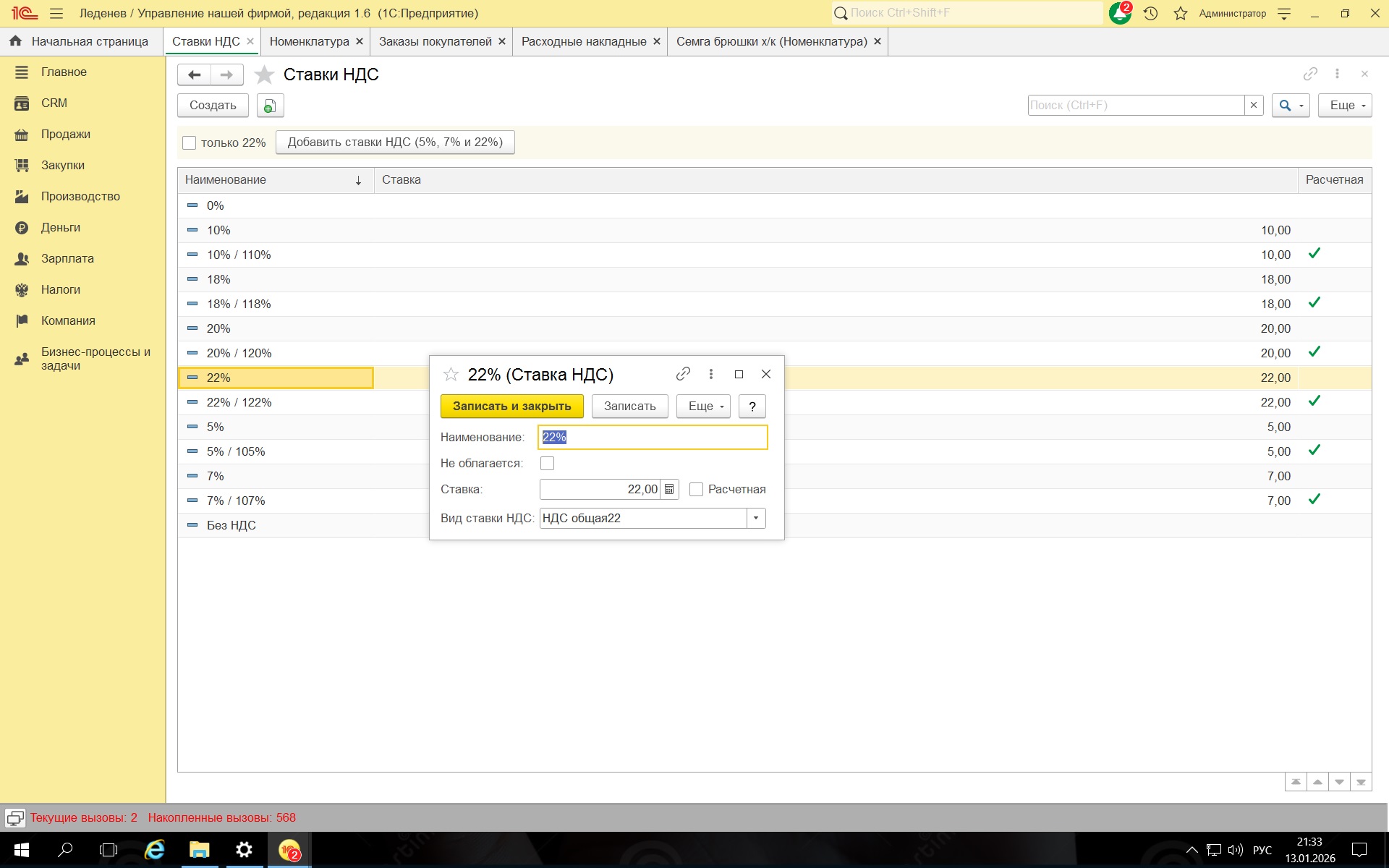Switch to Заказы покупателей tab
Image resolution: width=1389 pixels, height=868 pixels.
tap(435, 42)
